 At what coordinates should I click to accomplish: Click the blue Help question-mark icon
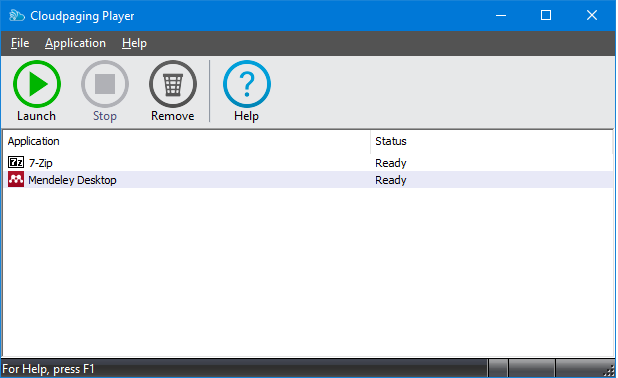pos(247,84)
